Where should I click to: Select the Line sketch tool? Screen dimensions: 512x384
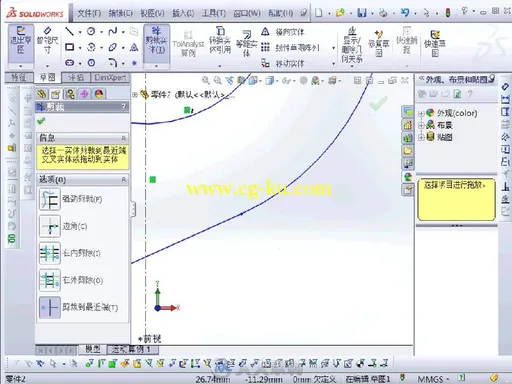point(70,31)
